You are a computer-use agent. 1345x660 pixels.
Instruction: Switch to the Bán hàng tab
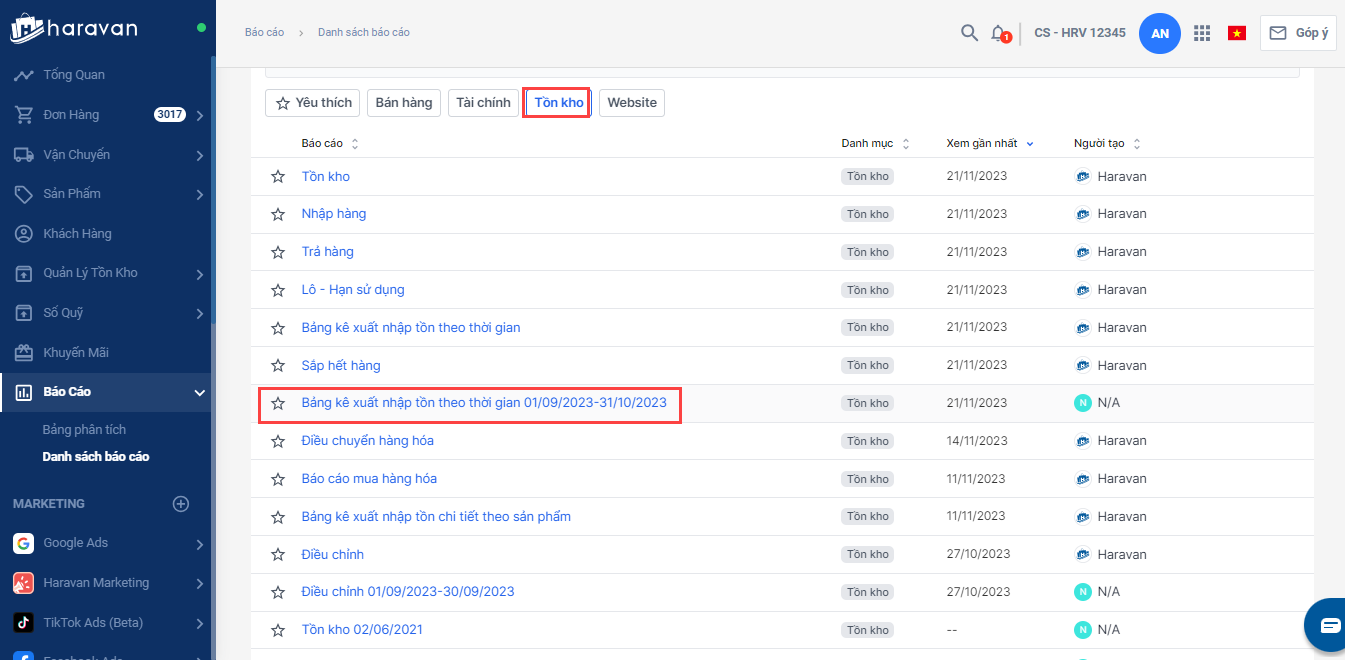point(404,103)
